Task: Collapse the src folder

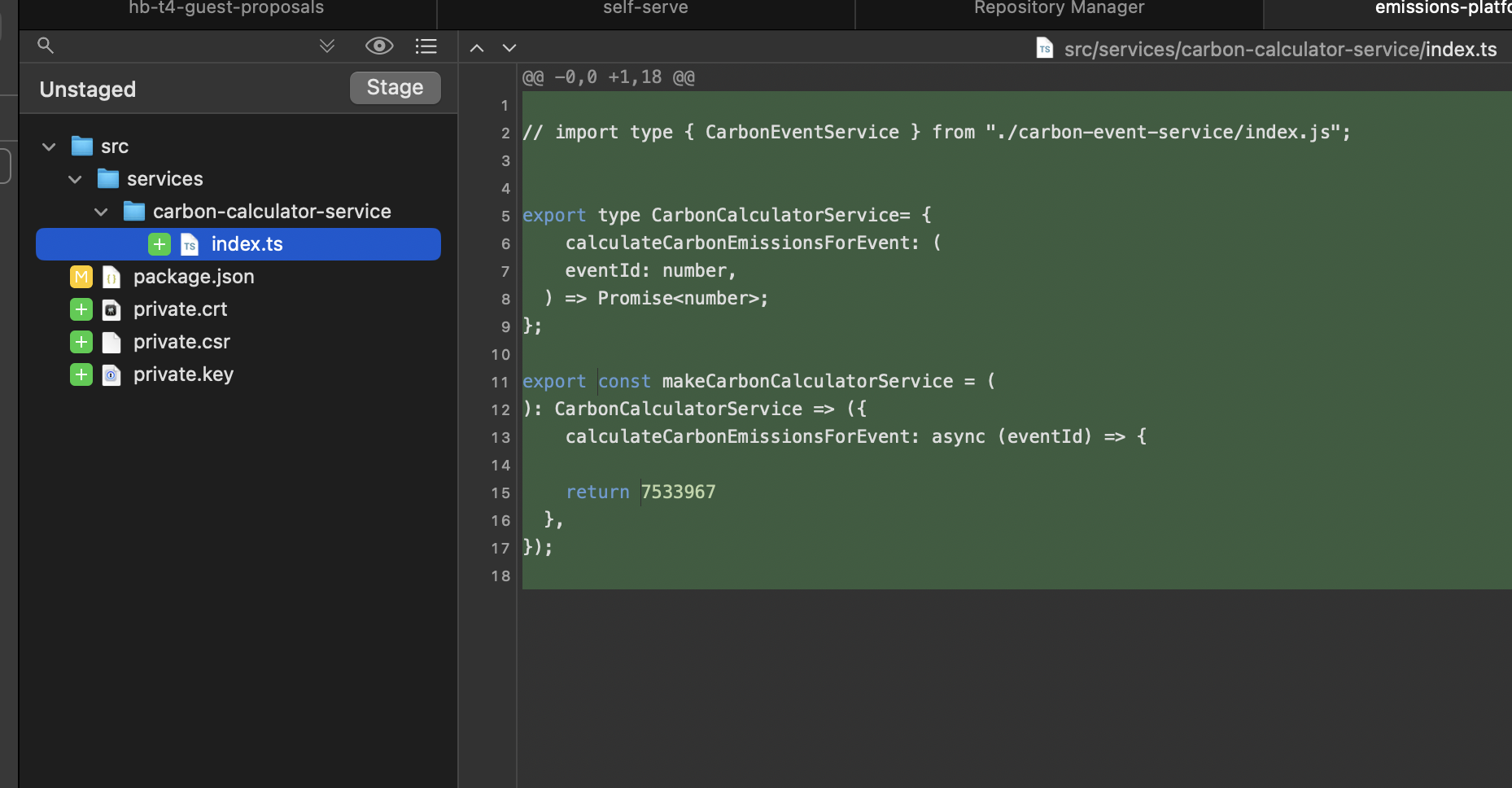Action: pos(49,147)
